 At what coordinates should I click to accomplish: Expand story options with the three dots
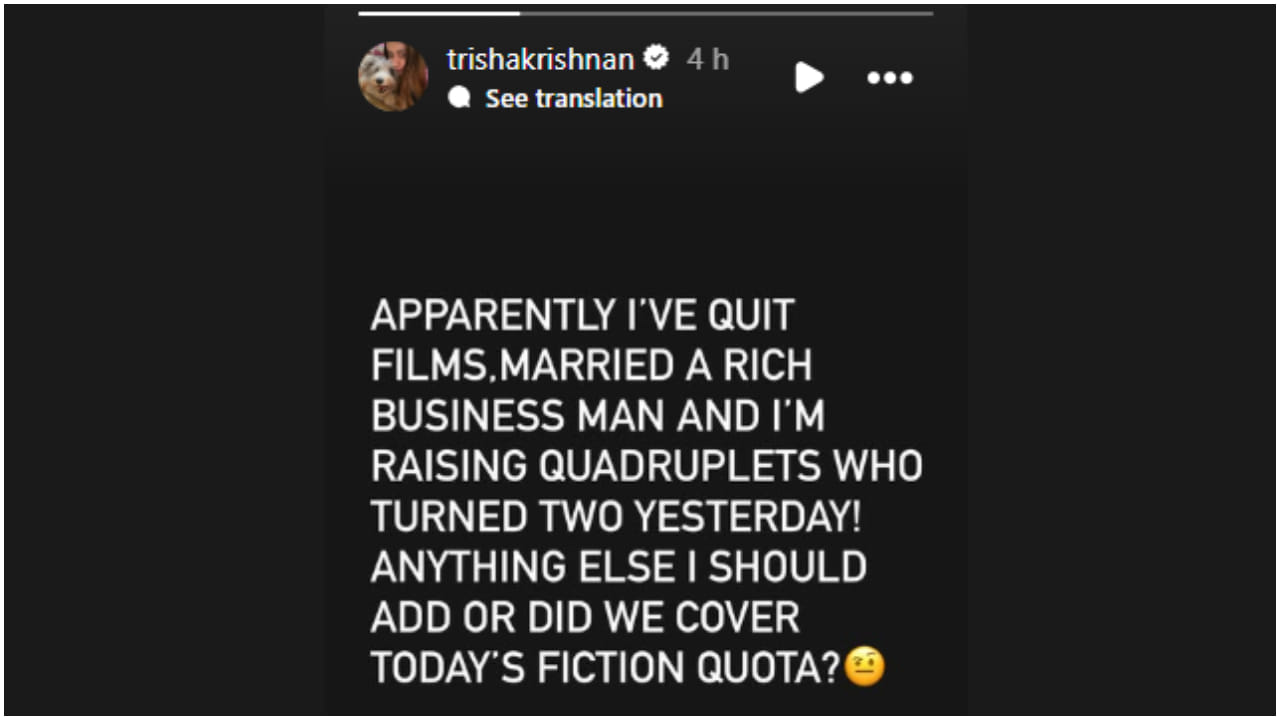coord(889,78)
